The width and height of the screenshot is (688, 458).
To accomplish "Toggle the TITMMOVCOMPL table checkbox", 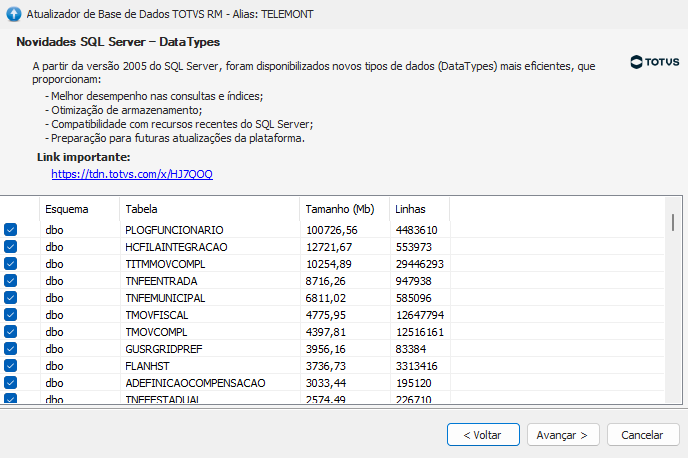I will [x=11, y=264].
